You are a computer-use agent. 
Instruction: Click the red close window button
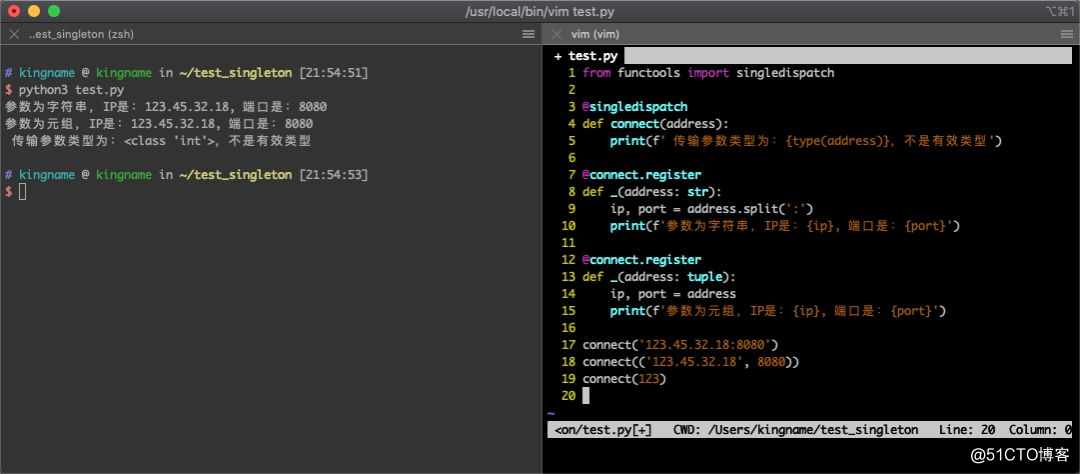point(14,11)
